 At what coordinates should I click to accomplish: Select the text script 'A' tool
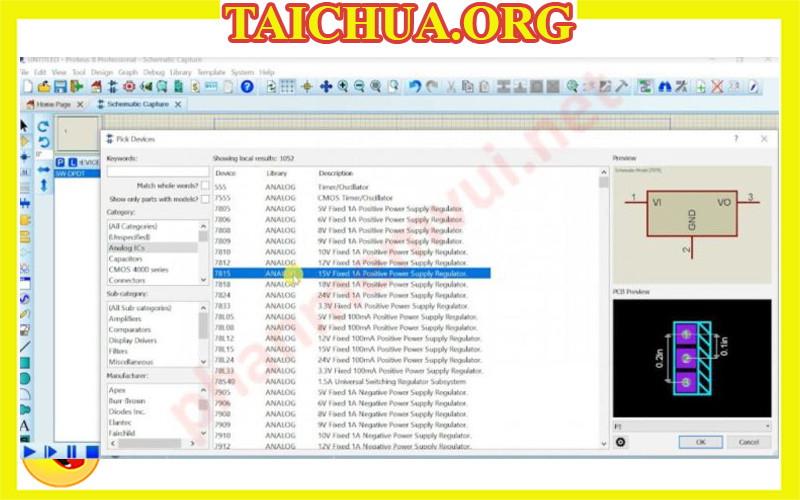point(24,426)
